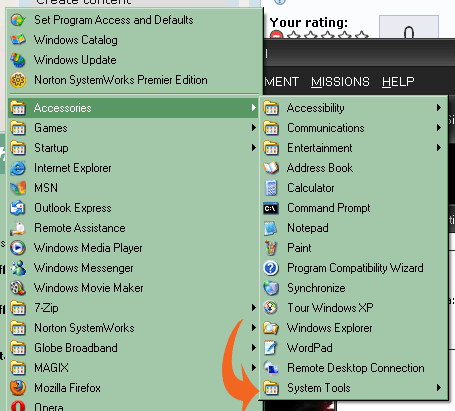
Task: Launch Command Prompt via its icon
Action: click(x=271, y=208)
